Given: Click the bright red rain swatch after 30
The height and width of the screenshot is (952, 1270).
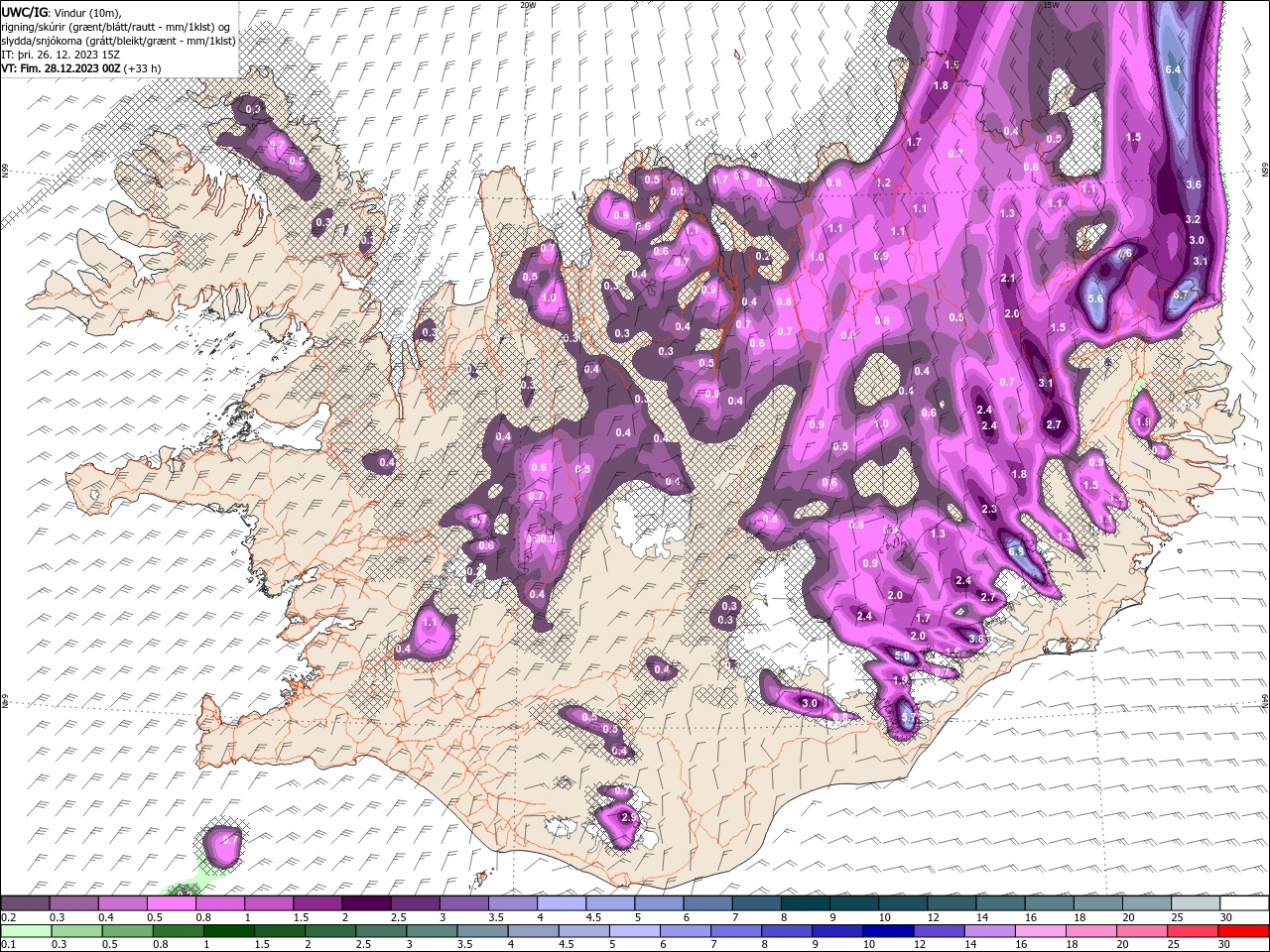Looking at the screenshot, I should pyautogui.click(x=1244, y=931).
